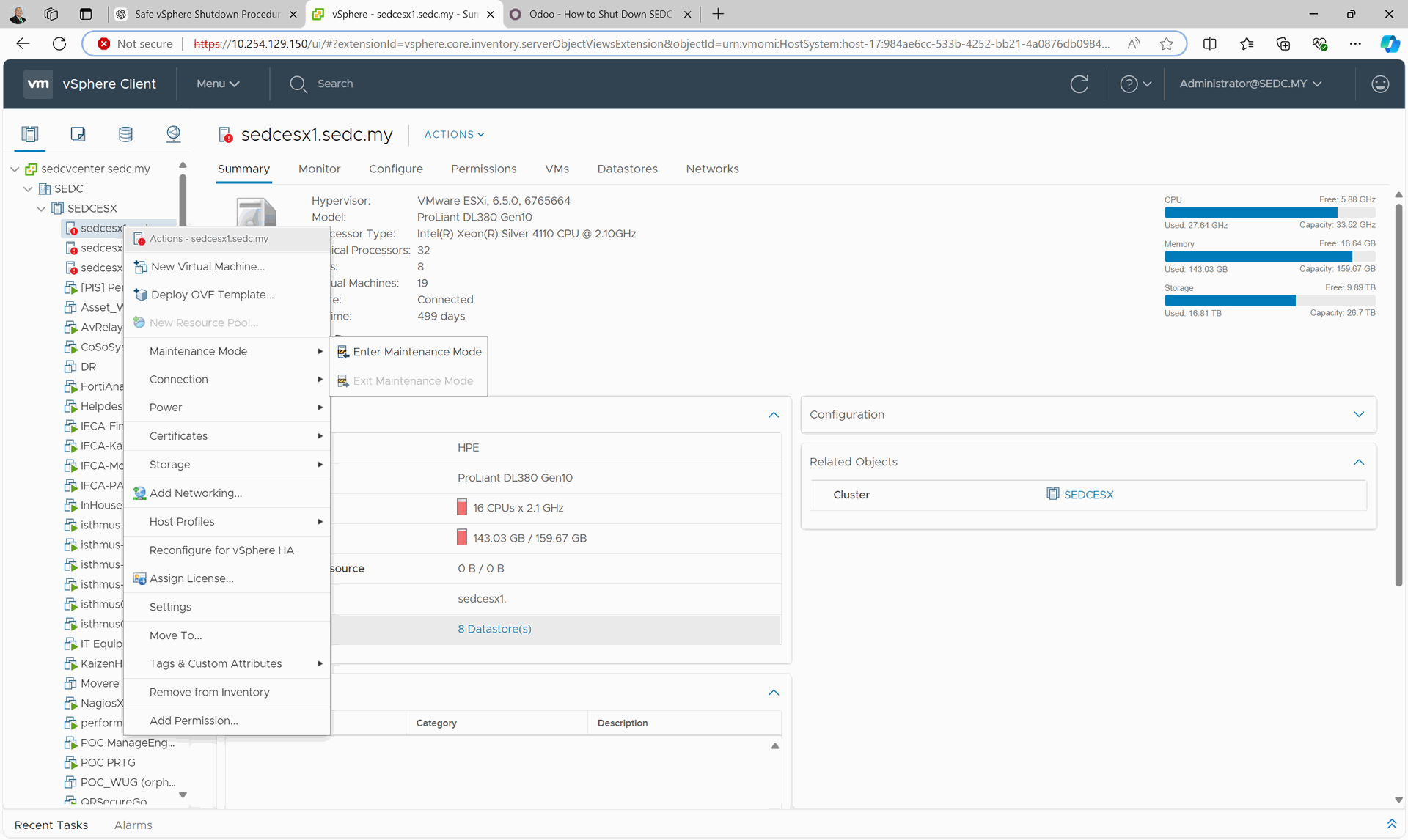Click the vSphere refresh icon
The image size is (1408, 840).
pos(1079,84)
